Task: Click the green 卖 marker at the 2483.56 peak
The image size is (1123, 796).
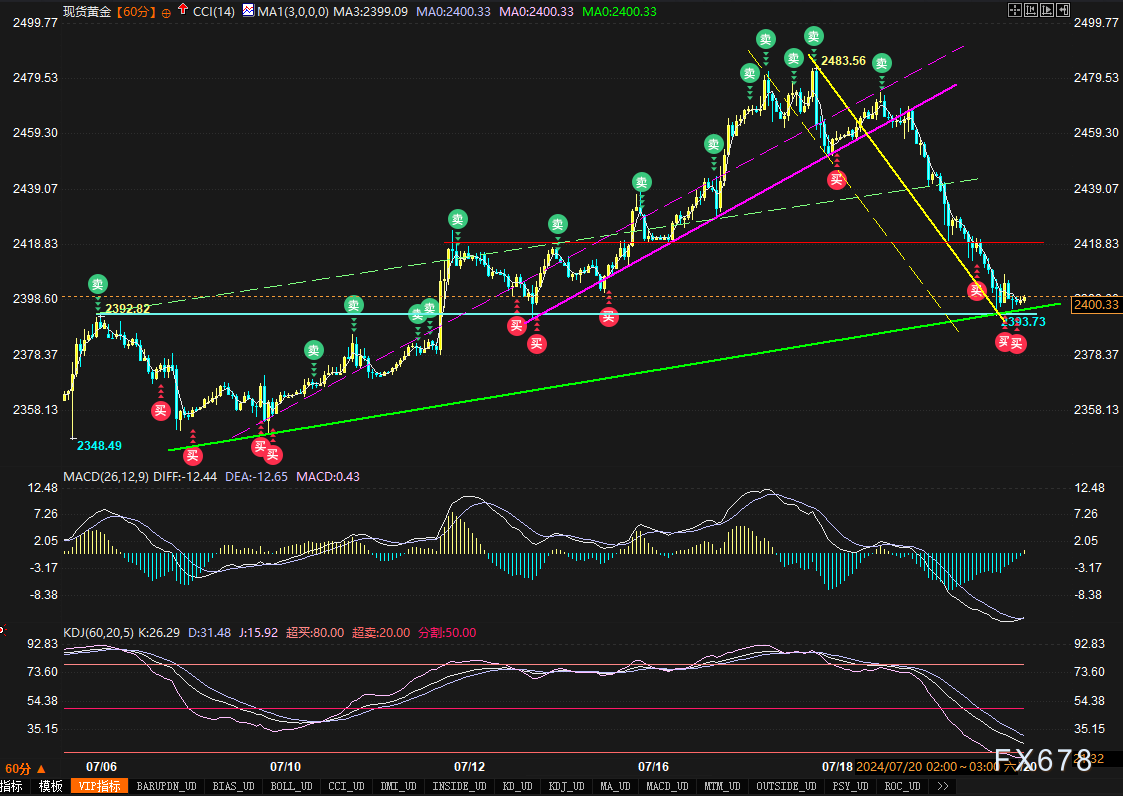Action: (x=814, y=37)
